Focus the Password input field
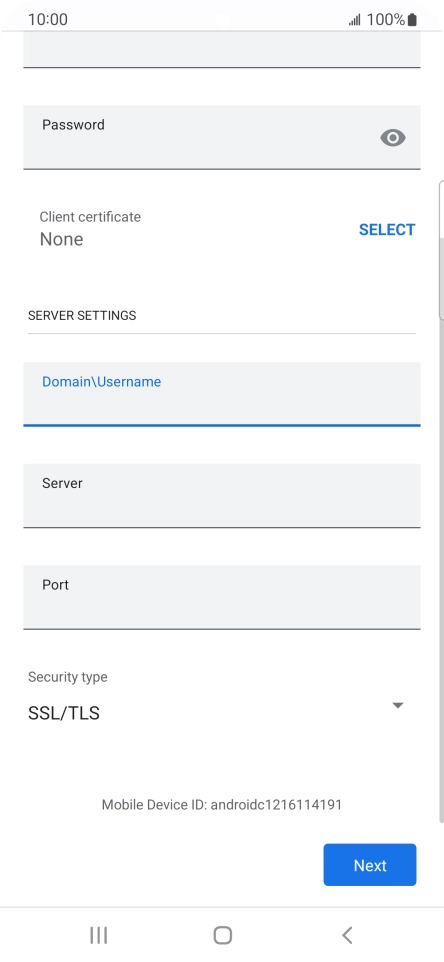Viewport: 444px width, 962px height. [222, 137]
